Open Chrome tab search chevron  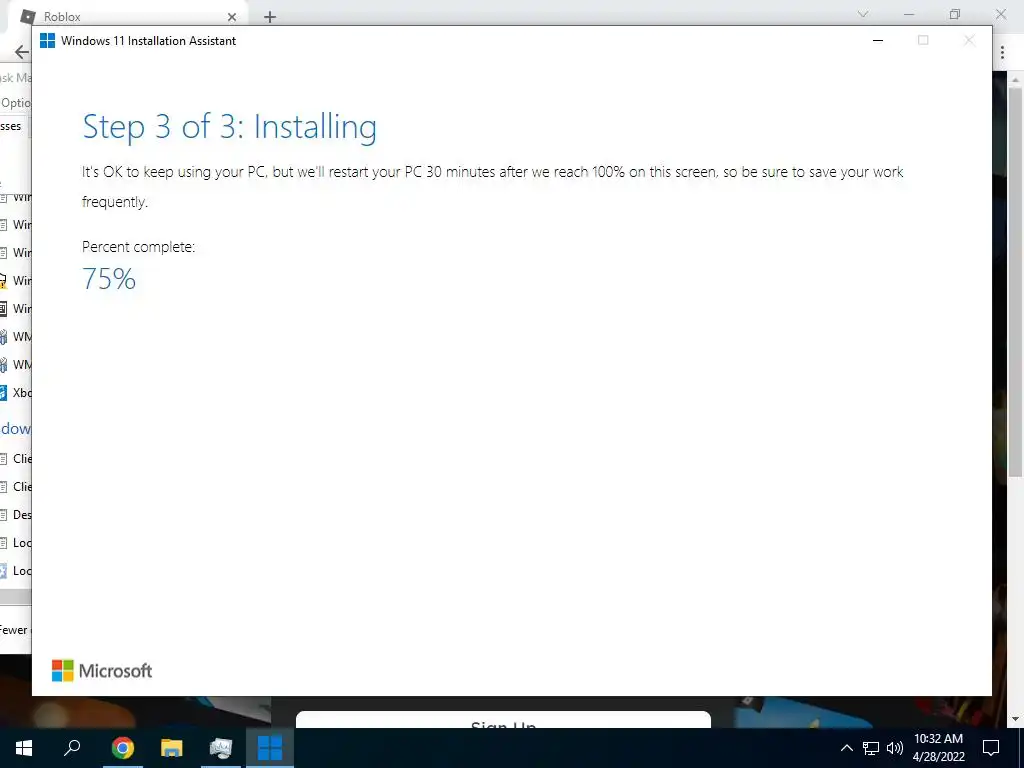click(x=863, y=14)
